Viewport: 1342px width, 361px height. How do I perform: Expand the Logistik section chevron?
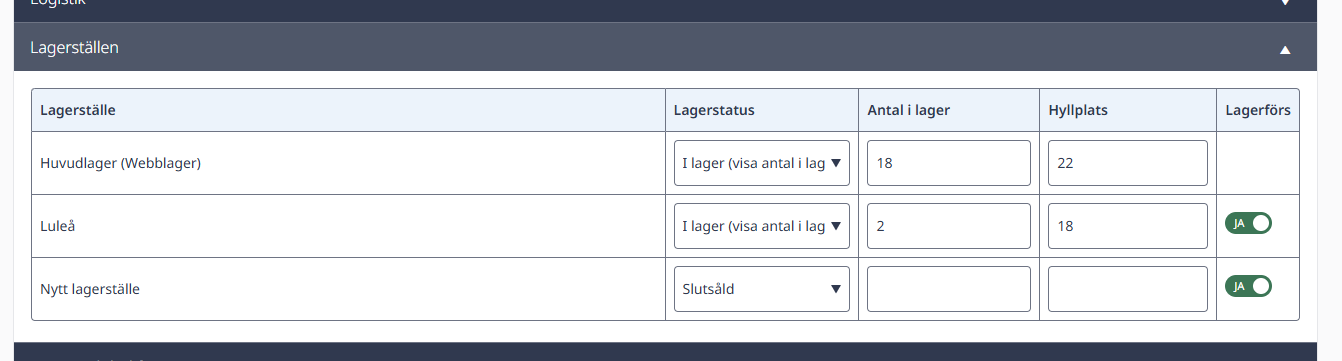point(1286,3)
